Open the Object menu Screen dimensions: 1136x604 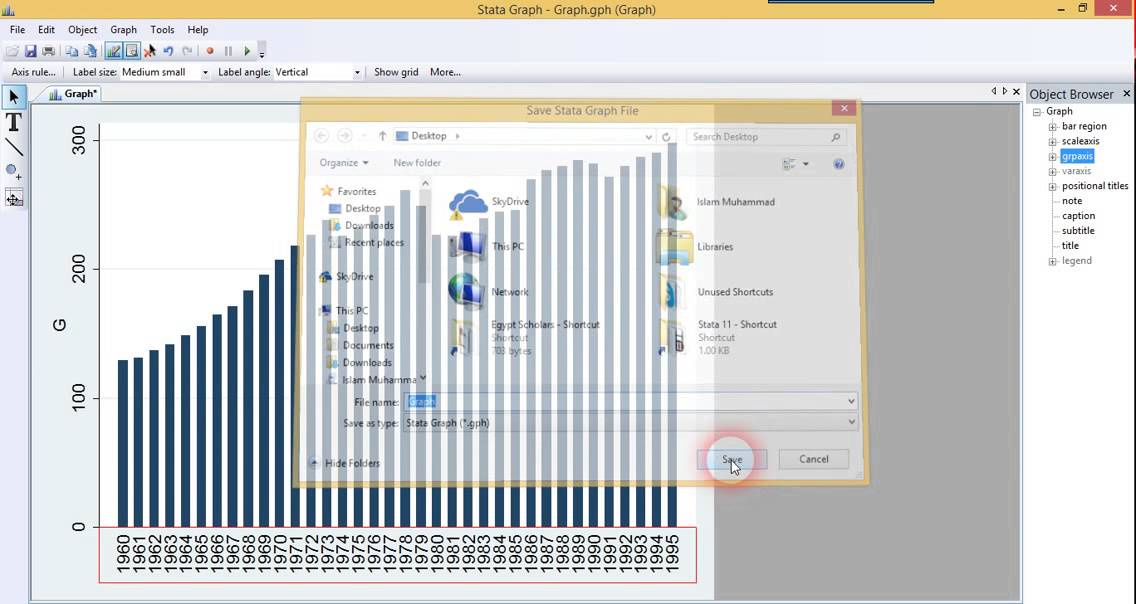click(x=83, y=30)
